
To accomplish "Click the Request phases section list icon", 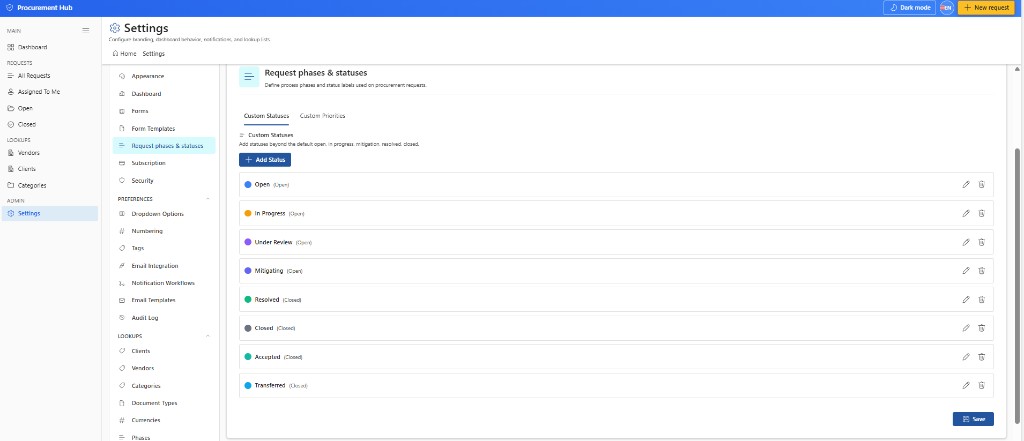I will point(249,76).
